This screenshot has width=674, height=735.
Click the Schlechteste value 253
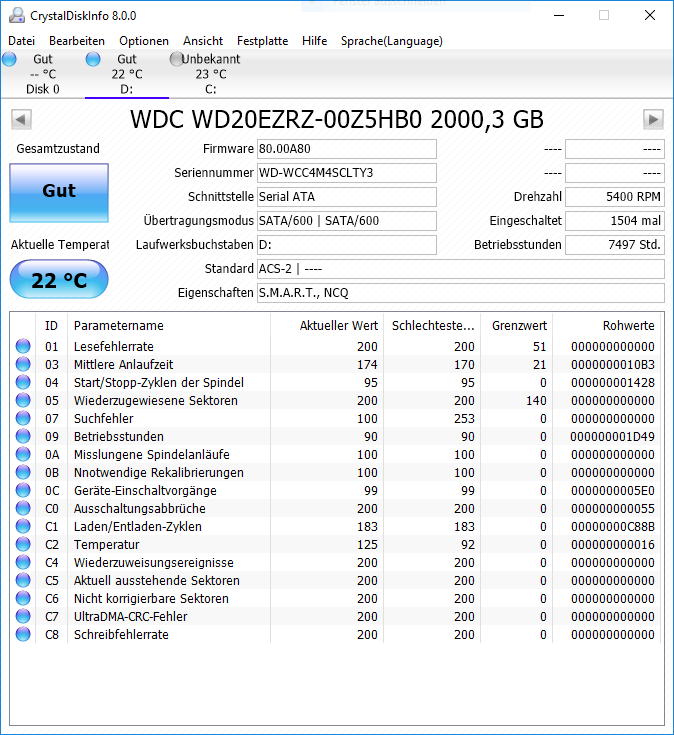point(464,419)
